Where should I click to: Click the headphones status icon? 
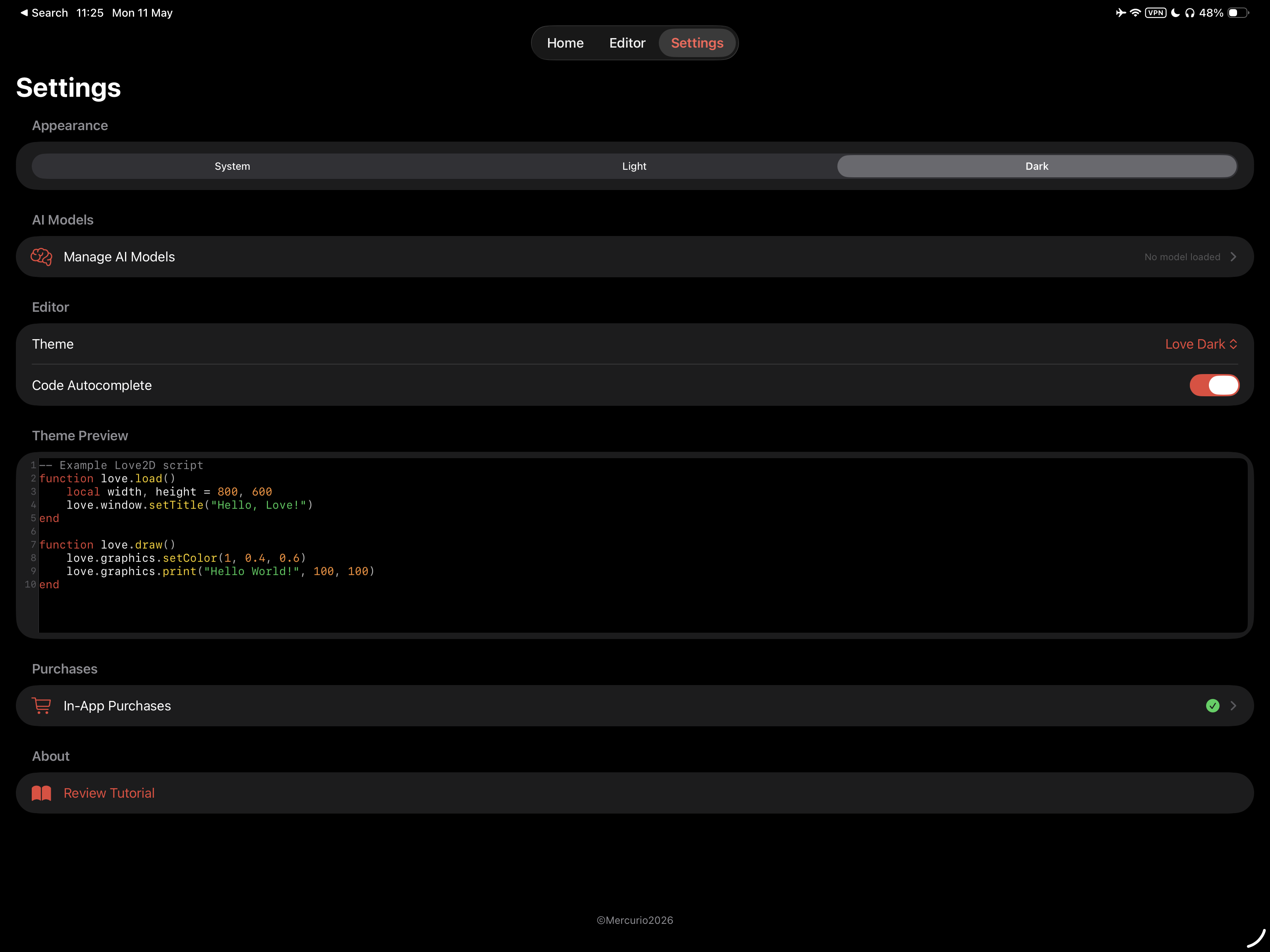coord(1189,13)
